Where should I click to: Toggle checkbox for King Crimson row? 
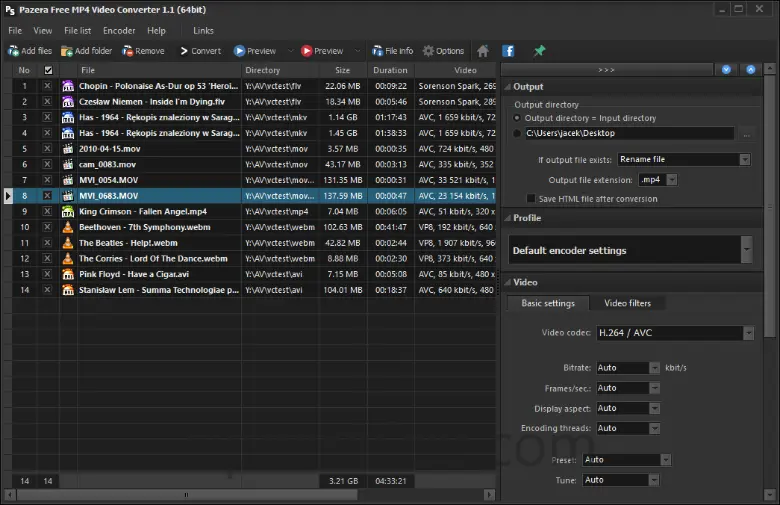47,211
